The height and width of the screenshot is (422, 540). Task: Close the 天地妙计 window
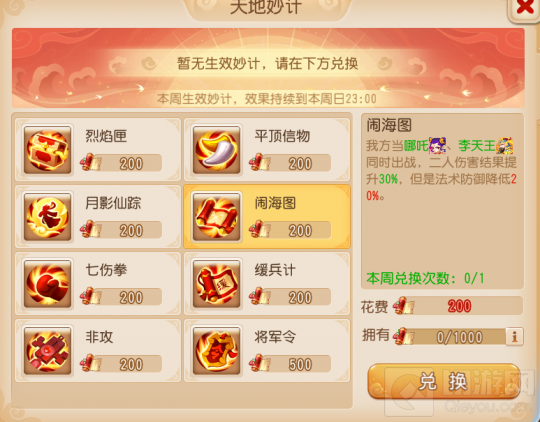[x=525, y=7]
